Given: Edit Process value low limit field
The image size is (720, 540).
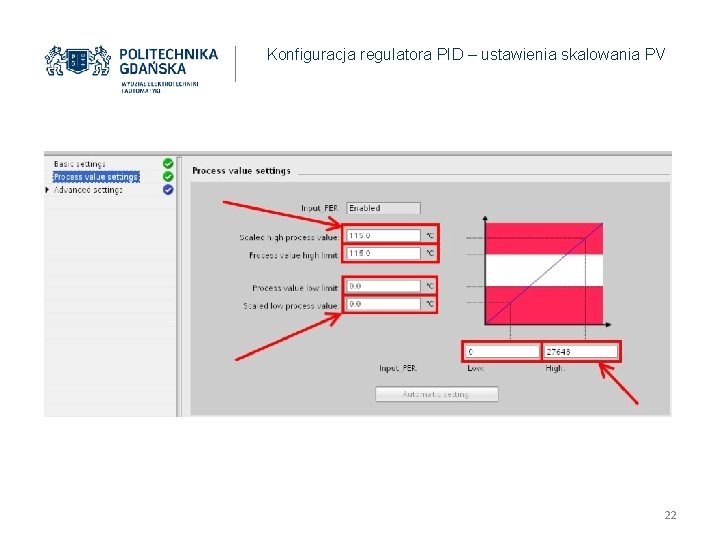Looking at the screenshot, I should [383, 286].
